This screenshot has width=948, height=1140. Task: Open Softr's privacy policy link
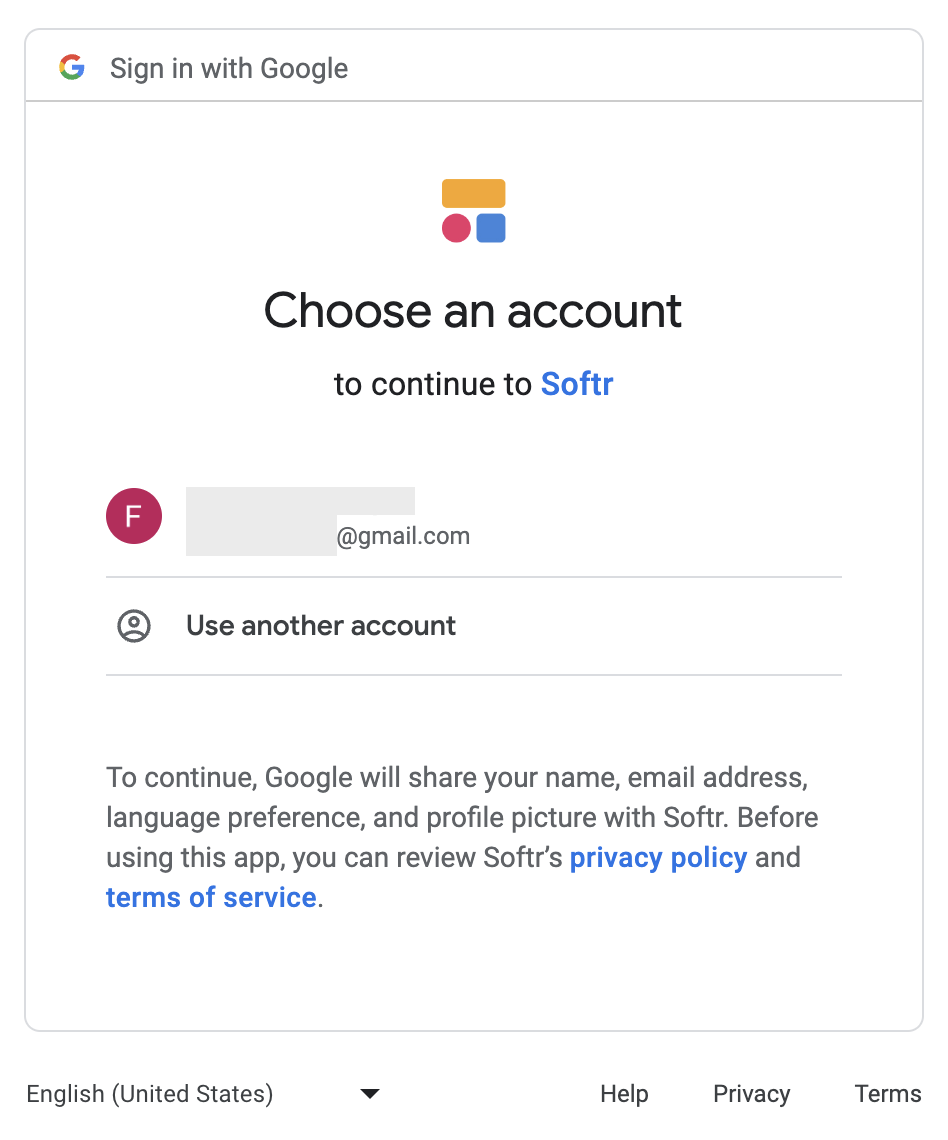pos(658,858)
